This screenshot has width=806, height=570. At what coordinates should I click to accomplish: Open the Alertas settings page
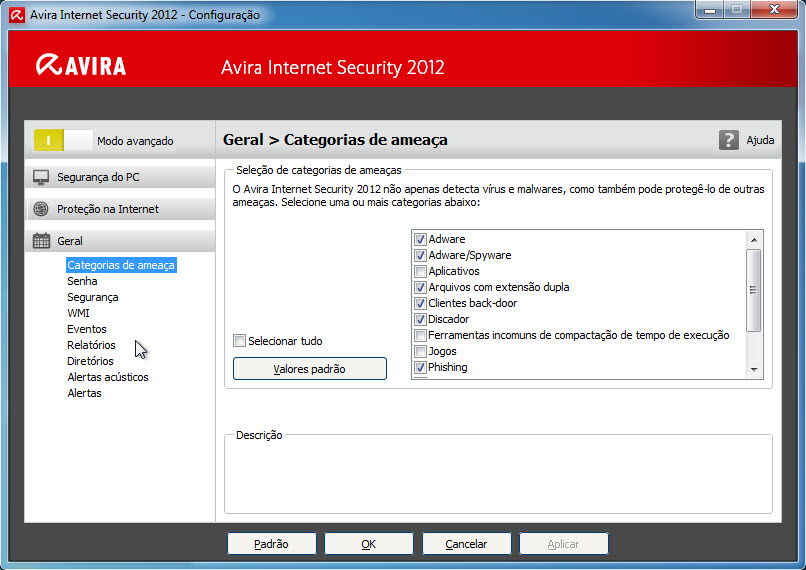pos(84,393)
